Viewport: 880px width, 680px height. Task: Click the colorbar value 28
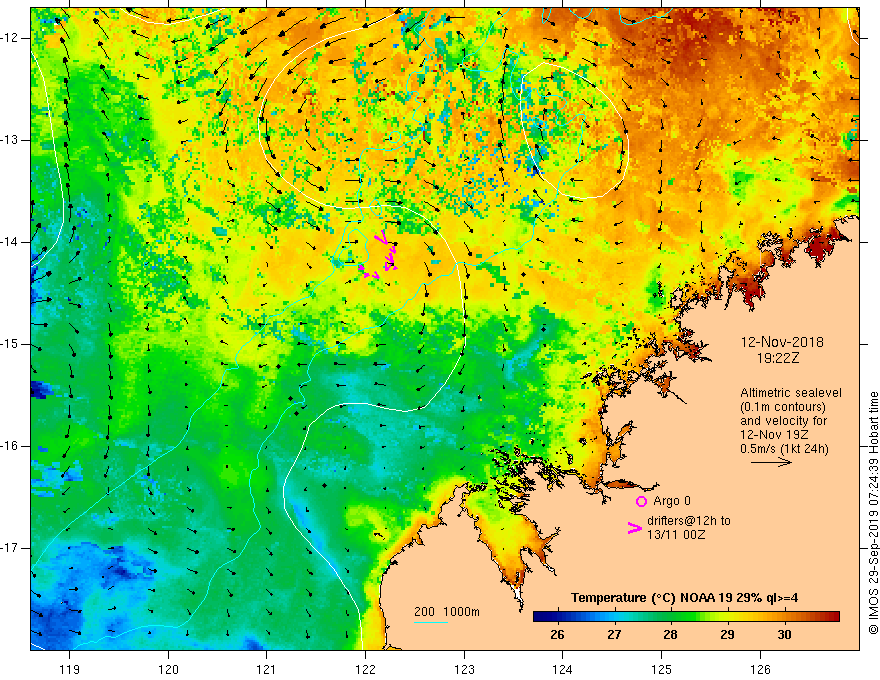(x=670, y=635)
